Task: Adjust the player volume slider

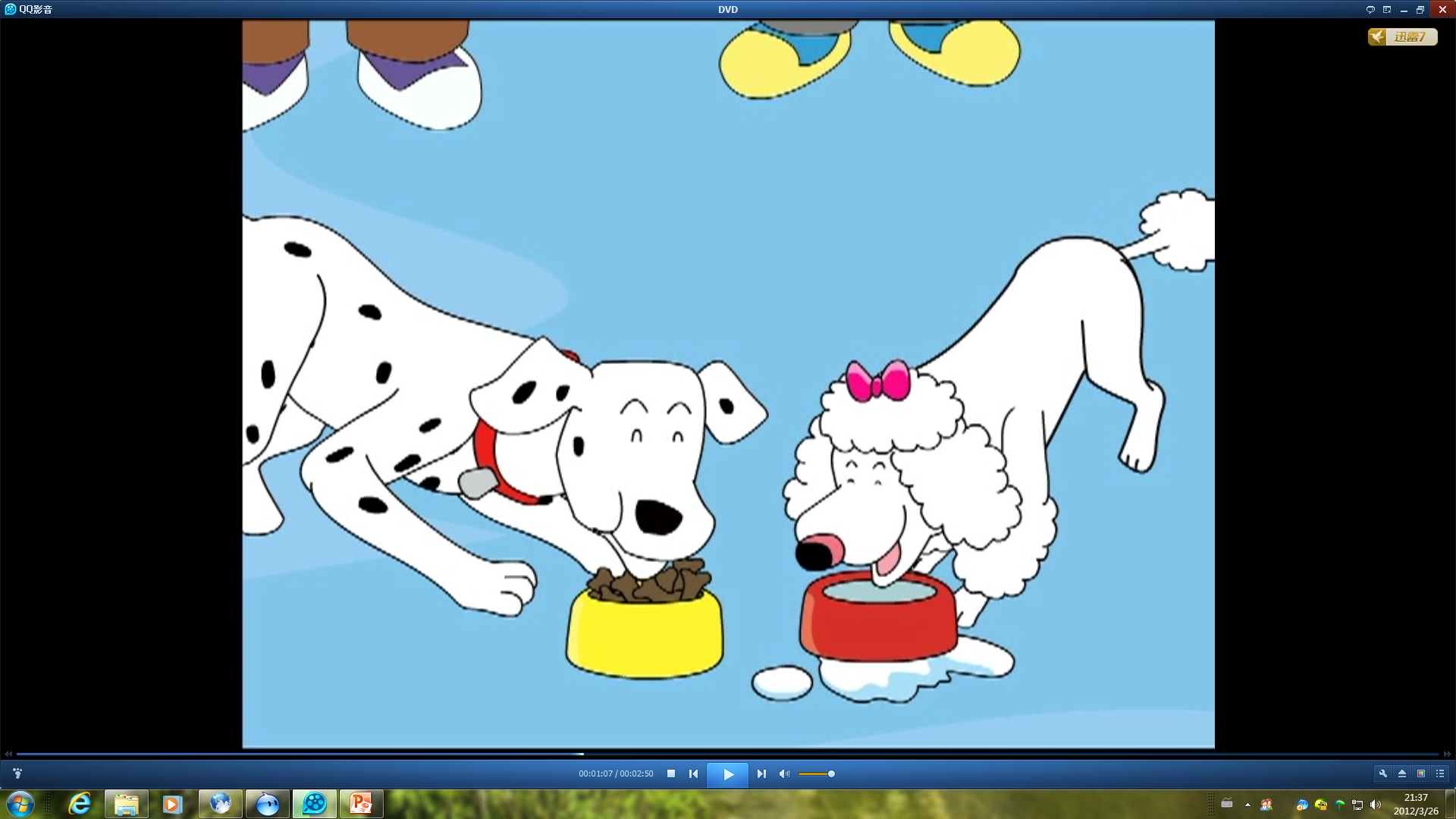Action: point(817,773)
